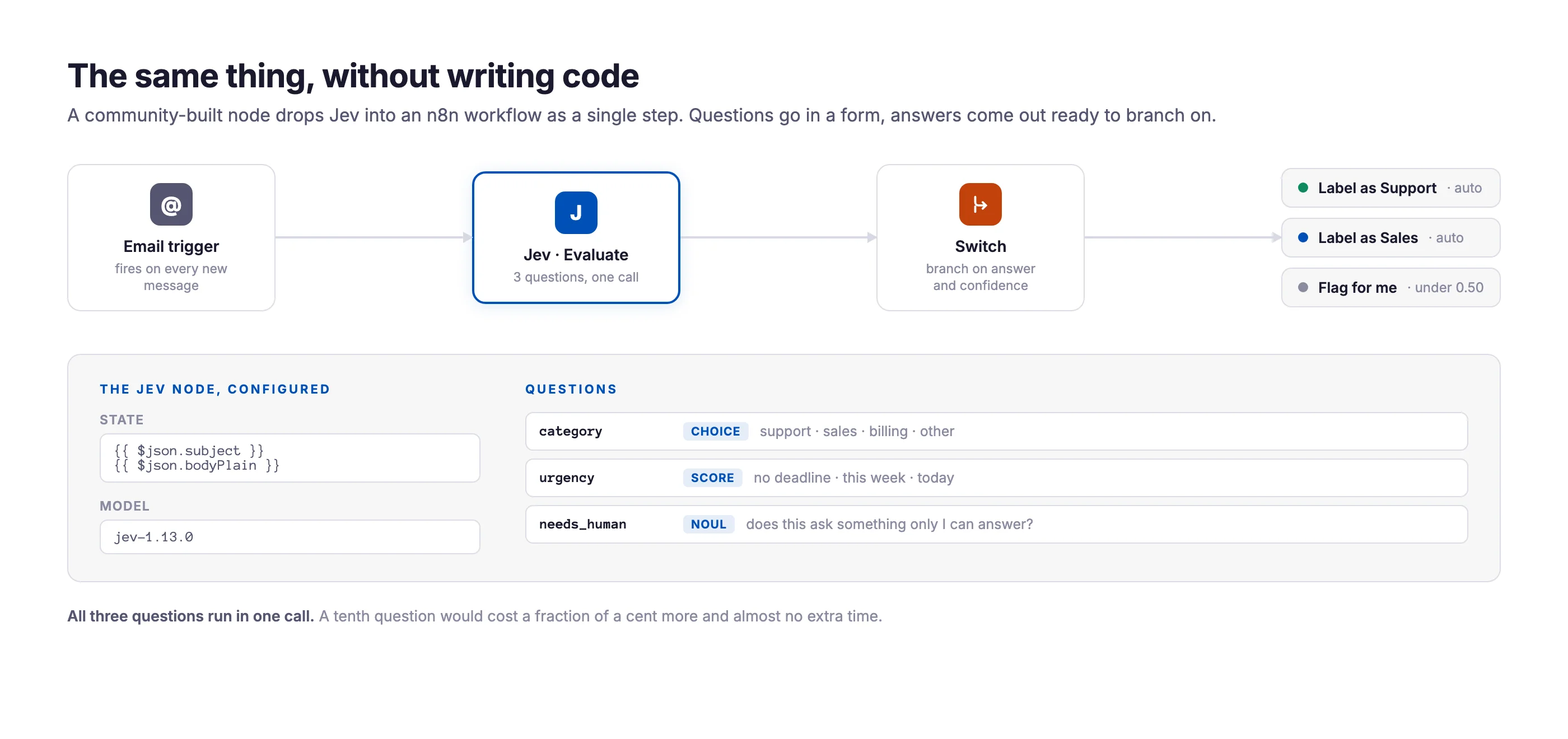Click the heading 'The same thing, without writing code'
1568x739 pixels.
pos(353,76)
